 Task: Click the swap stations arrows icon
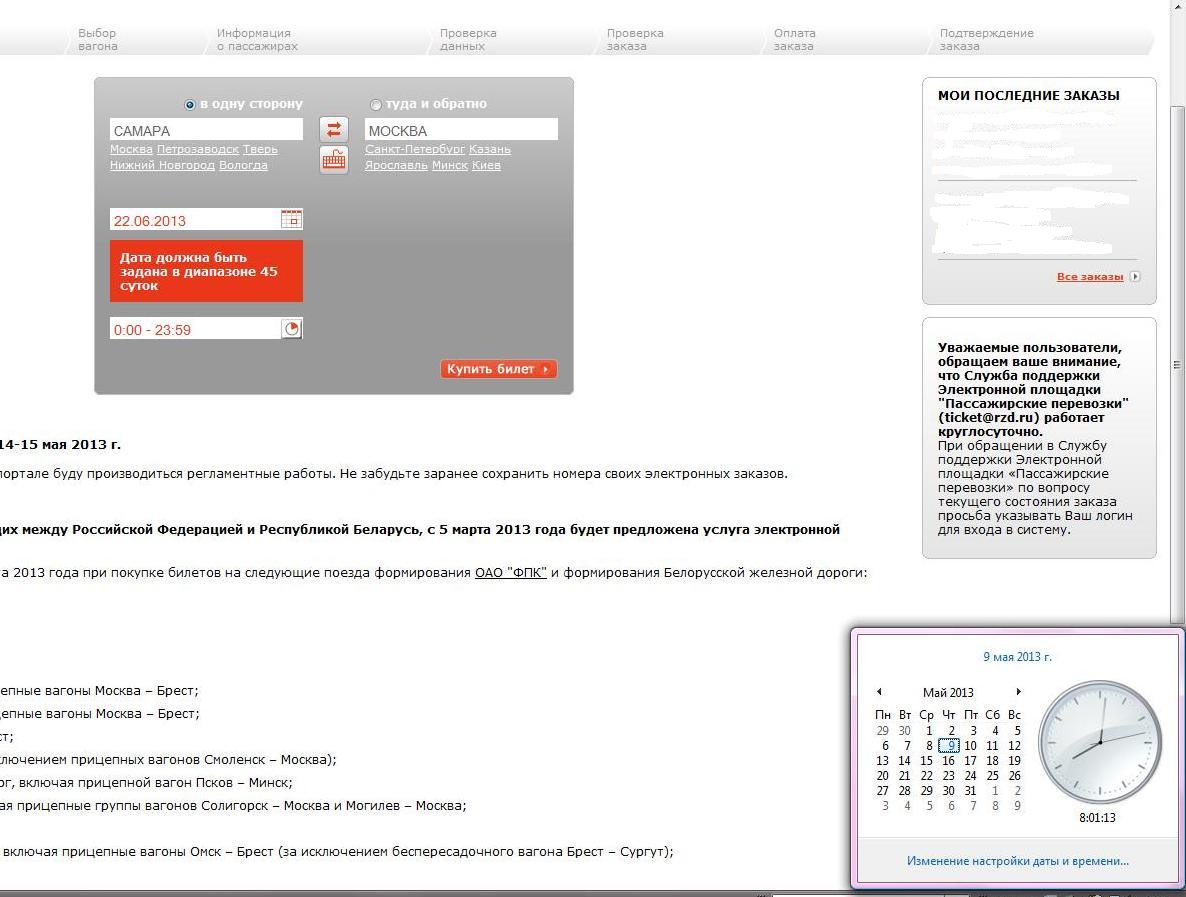coord(333,129)
